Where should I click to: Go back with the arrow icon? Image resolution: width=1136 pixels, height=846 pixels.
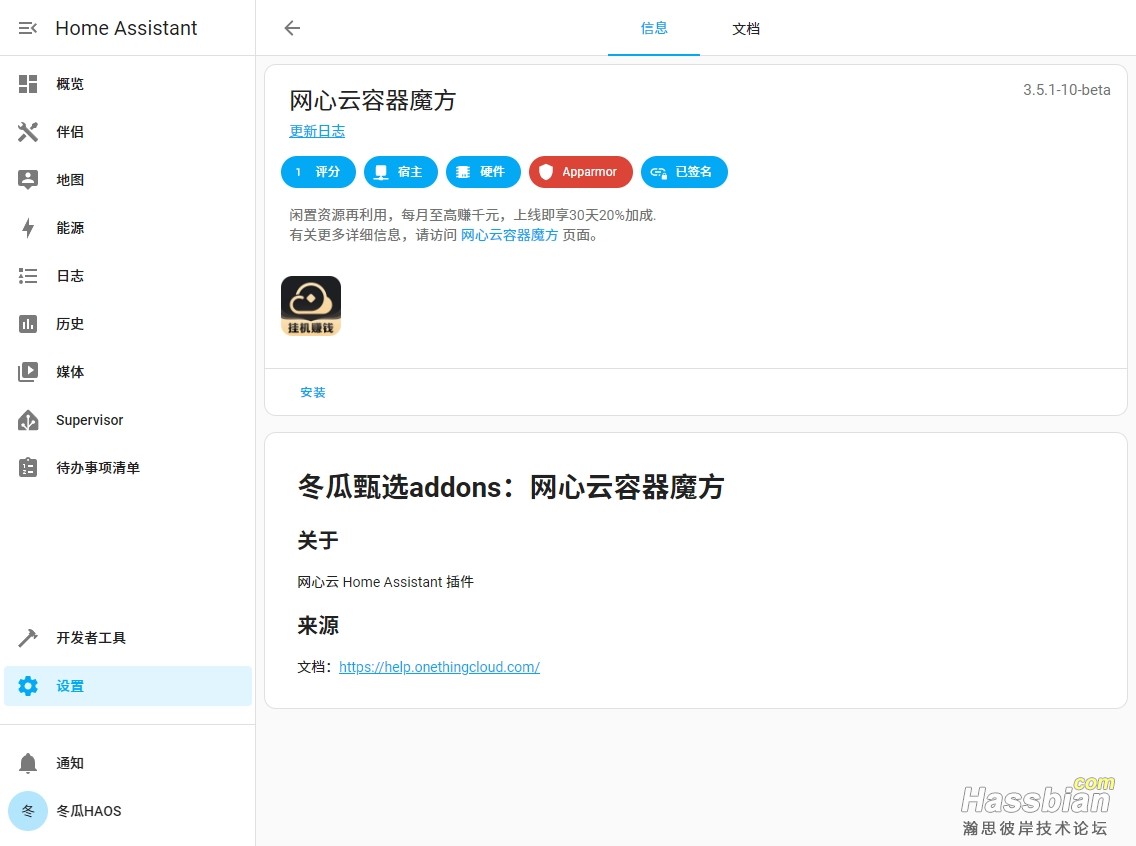click(x=292, y=28)
